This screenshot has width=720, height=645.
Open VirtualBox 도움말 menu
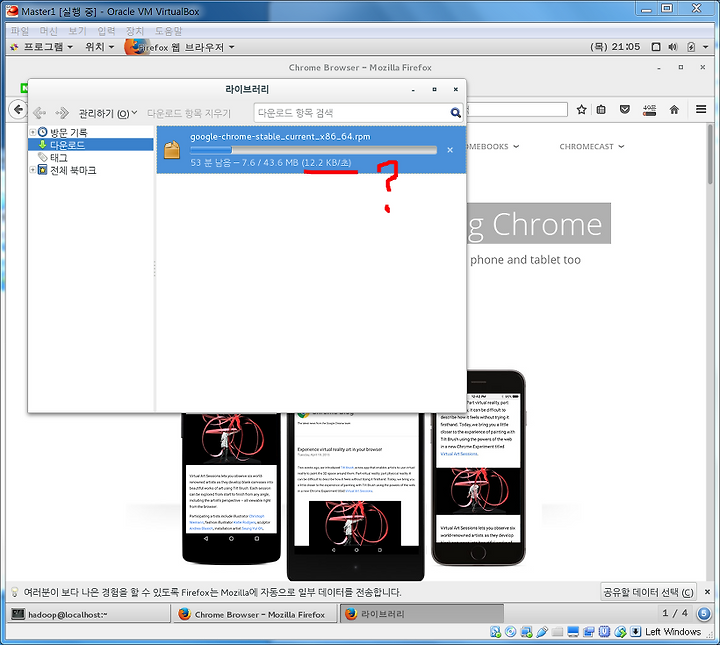coord(169,31)
